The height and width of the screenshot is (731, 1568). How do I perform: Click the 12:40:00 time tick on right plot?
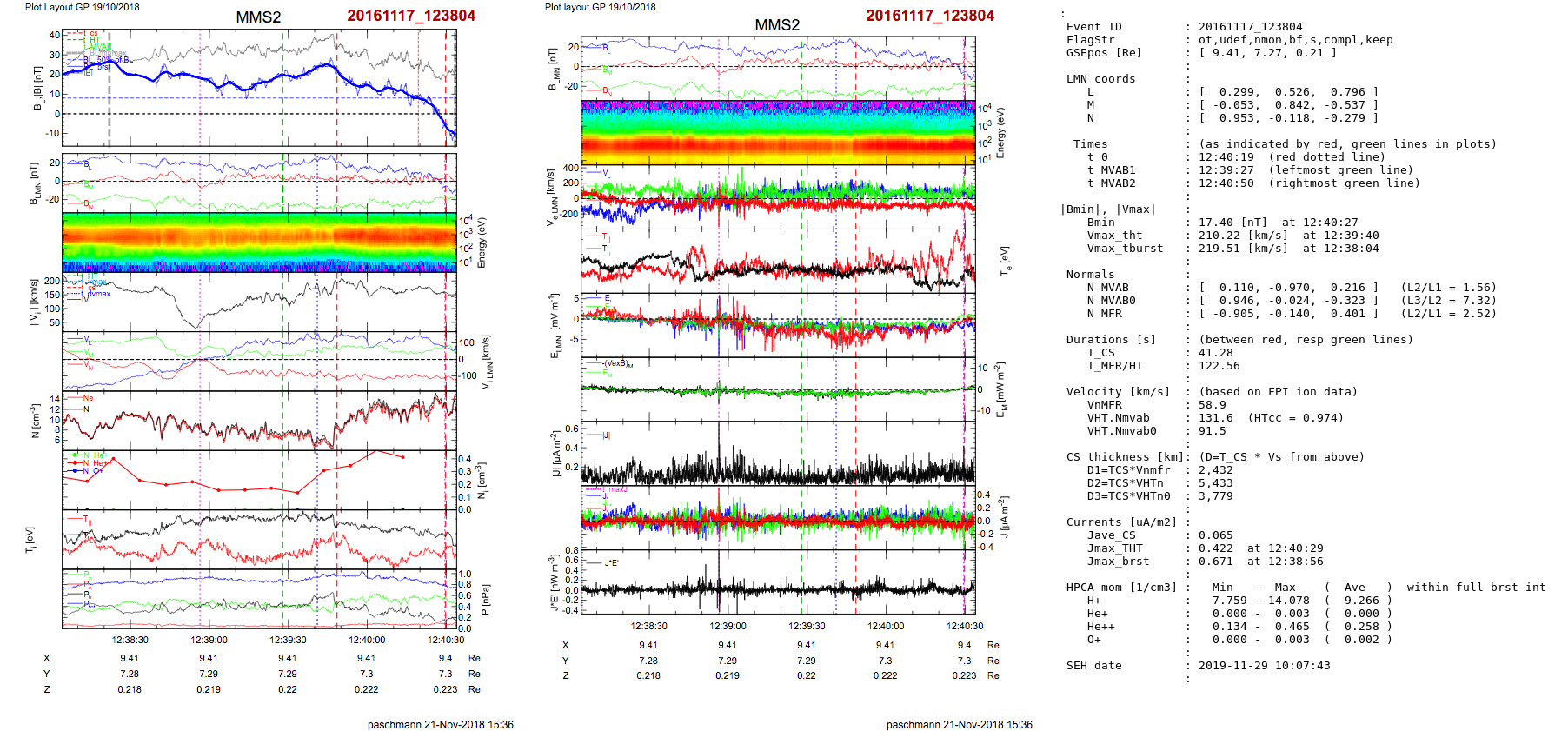click(x=885, y=626)
